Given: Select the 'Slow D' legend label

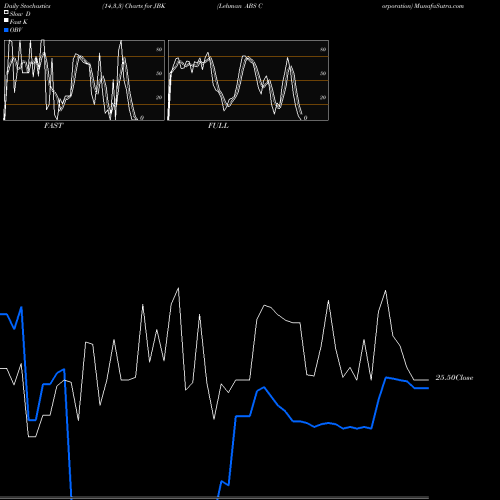Looking at the screenshot, I should [20, 14].
